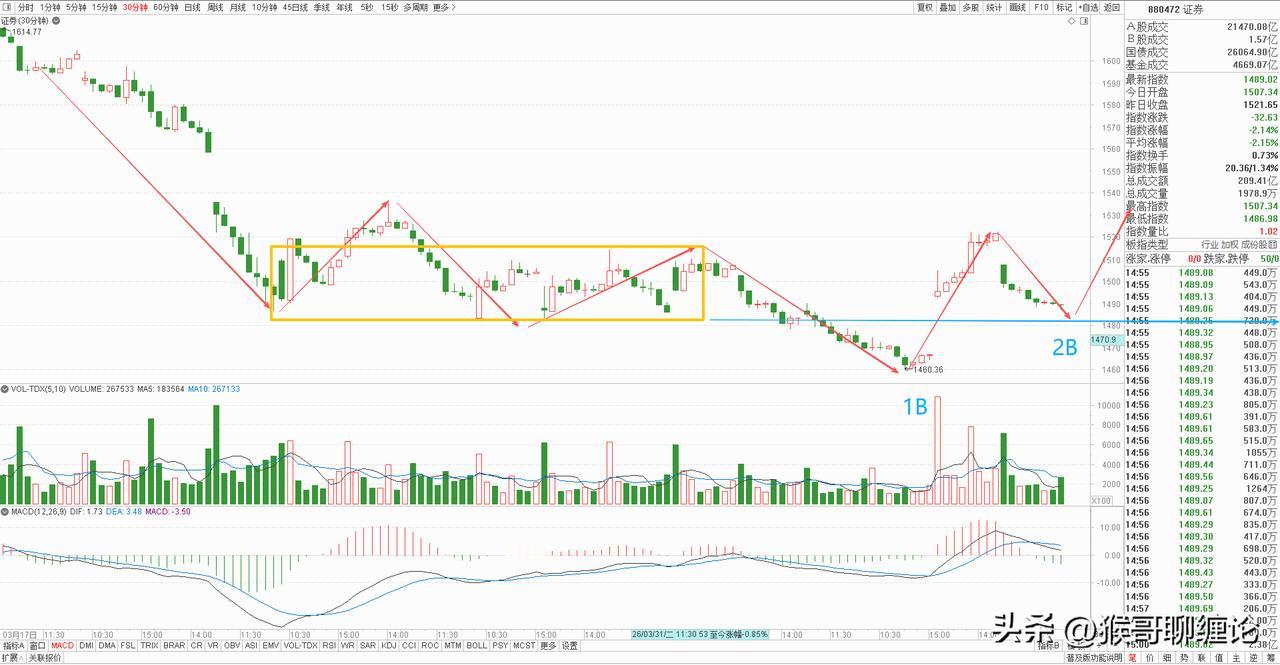Toggle the side panel icon beside the diamond
Image resolution: width=1280 pixels, height=665 pixels.
click(x=1084, y=21)
